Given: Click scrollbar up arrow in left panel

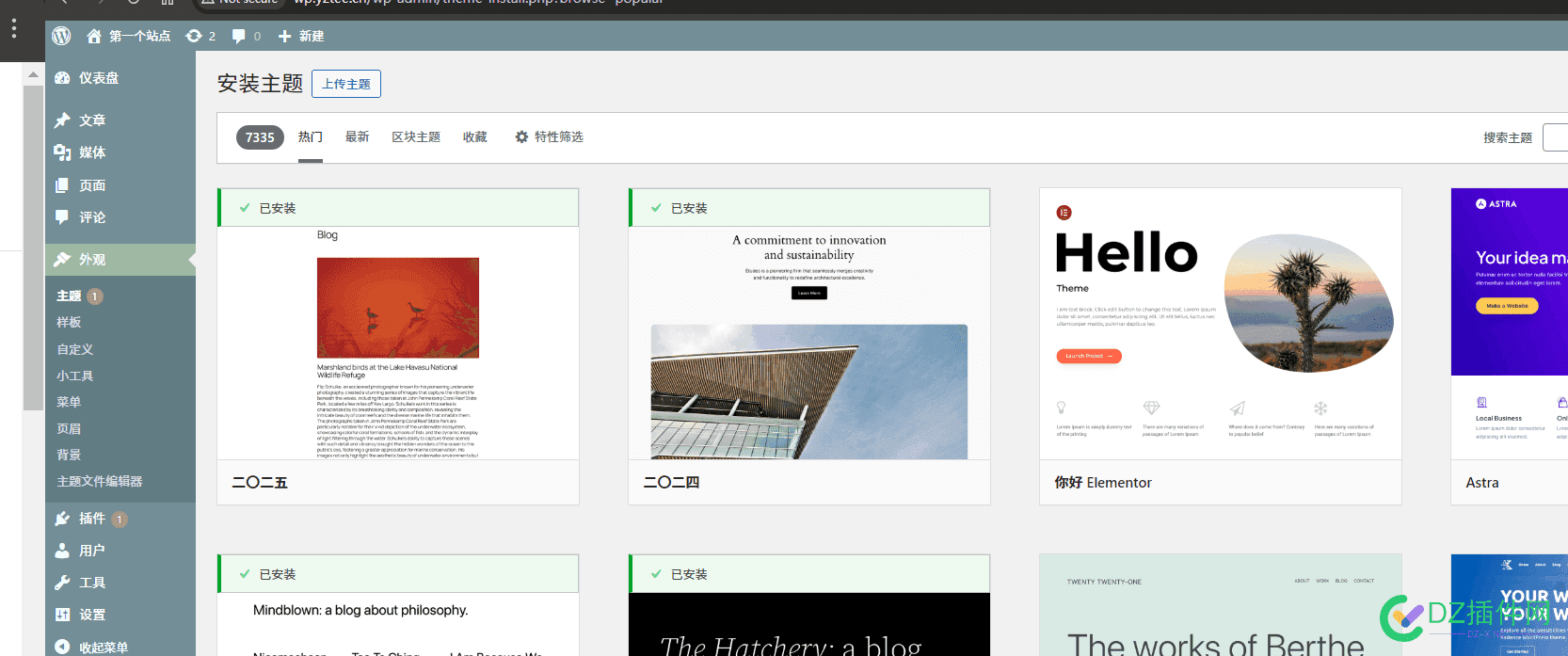Looking at the screenshot, I should (33, 74).
